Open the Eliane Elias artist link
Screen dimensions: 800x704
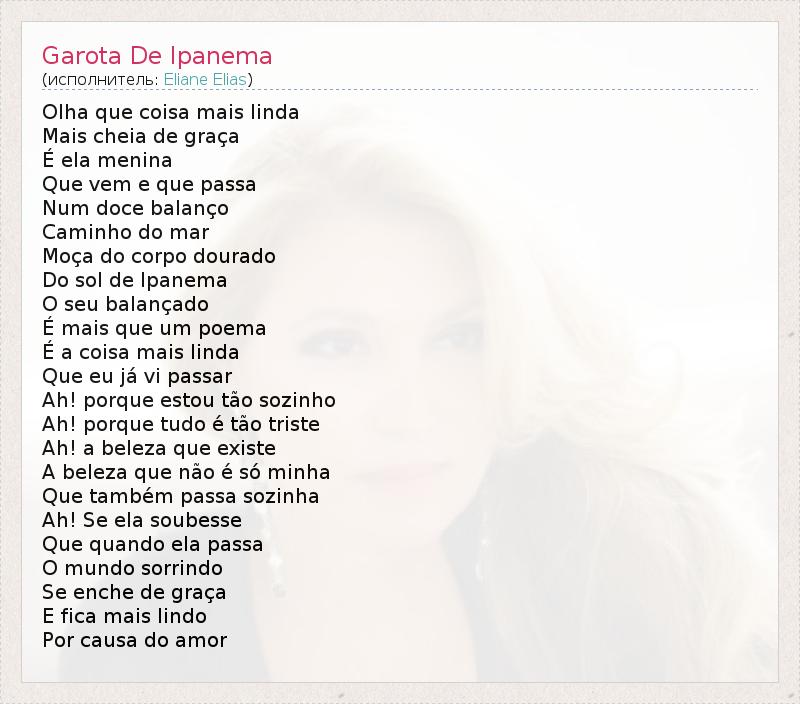click(x=205, y=80)
